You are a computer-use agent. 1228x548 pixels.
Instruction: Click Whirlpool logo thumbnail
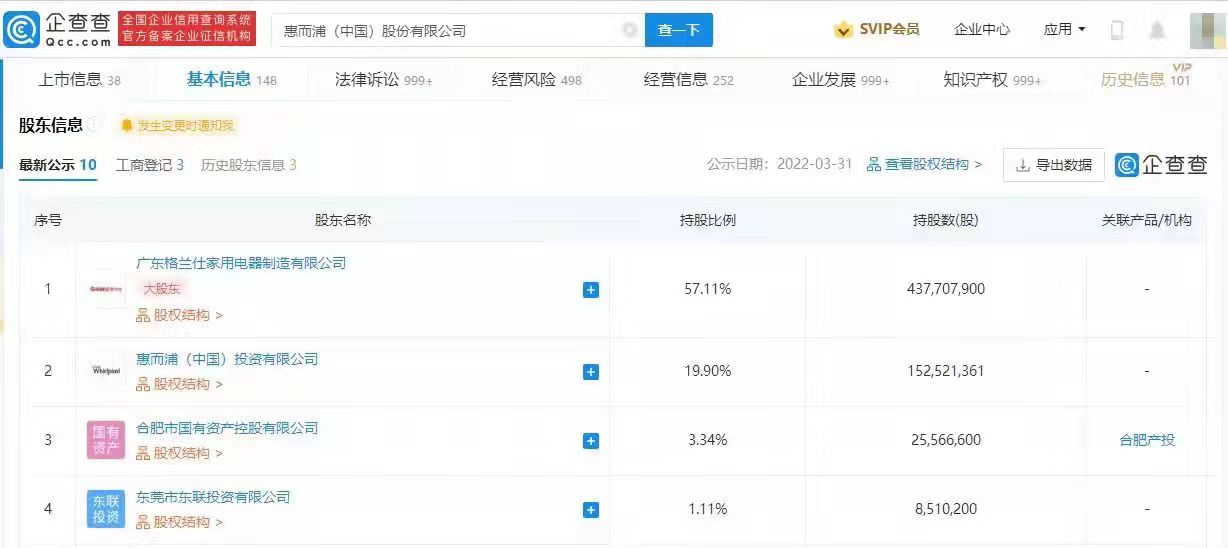pyautogui.click(x=105, y=371)
